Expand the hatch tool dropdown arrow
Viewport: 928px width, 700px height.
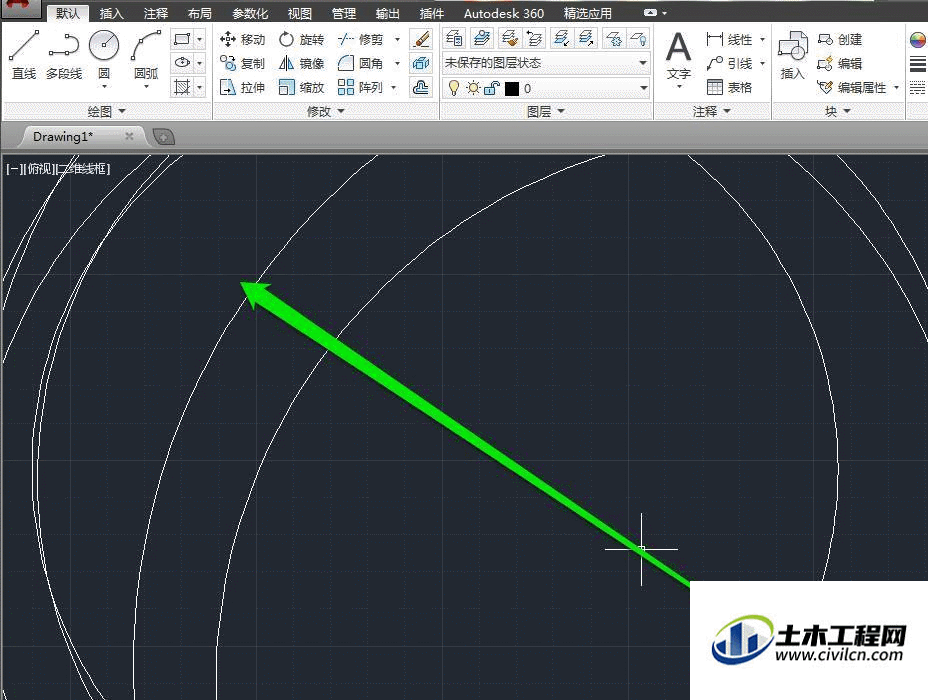pyautogui.click(x=200, y=88)
